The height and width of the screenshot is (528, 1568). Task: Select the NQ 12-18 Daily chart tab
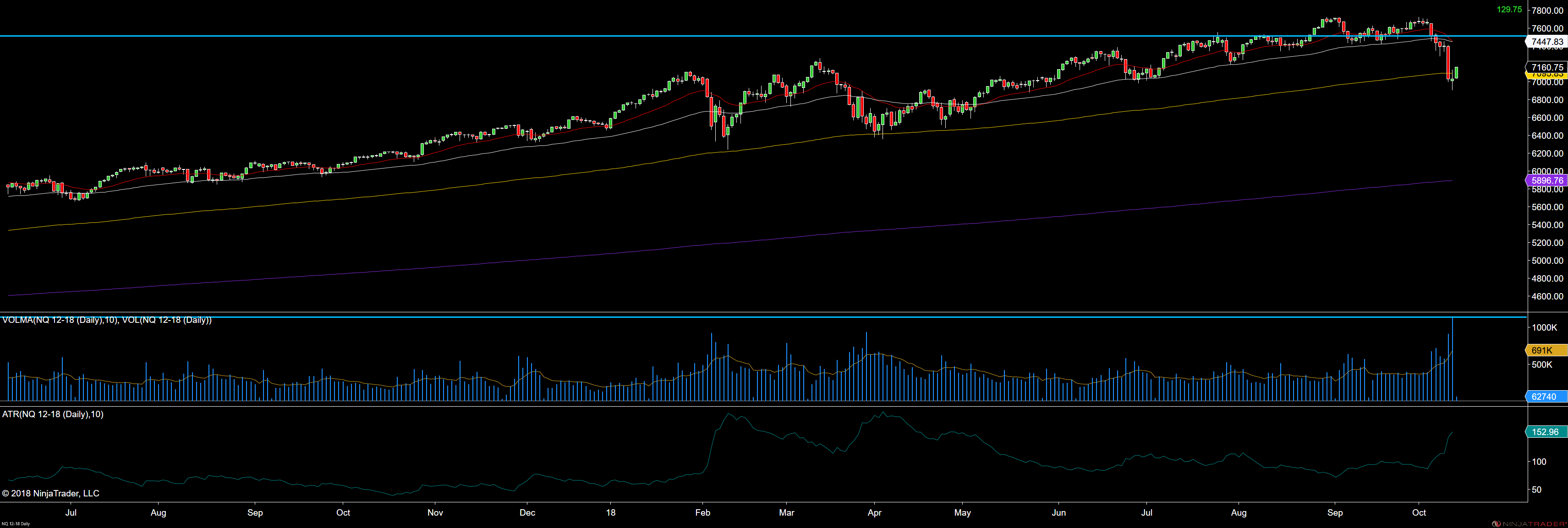click(x=16, y=524)
